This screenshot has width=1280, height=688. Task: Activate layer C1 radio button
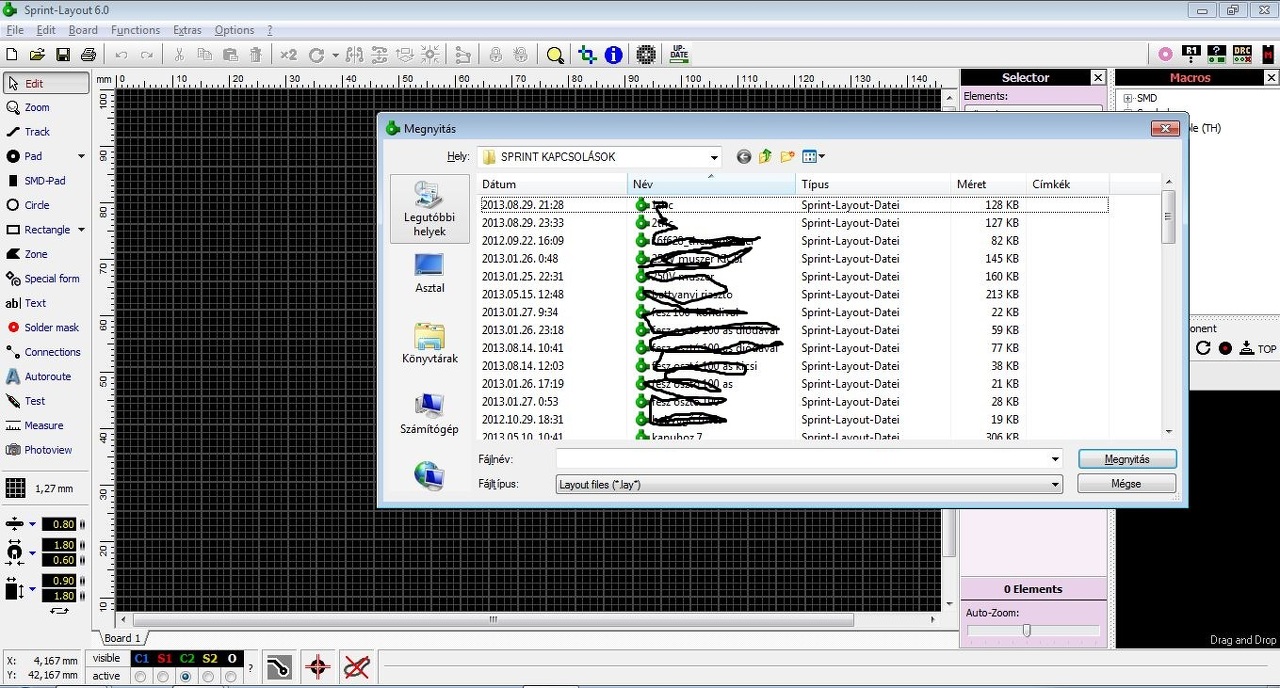pyautogui.click(x=140, y=677)
